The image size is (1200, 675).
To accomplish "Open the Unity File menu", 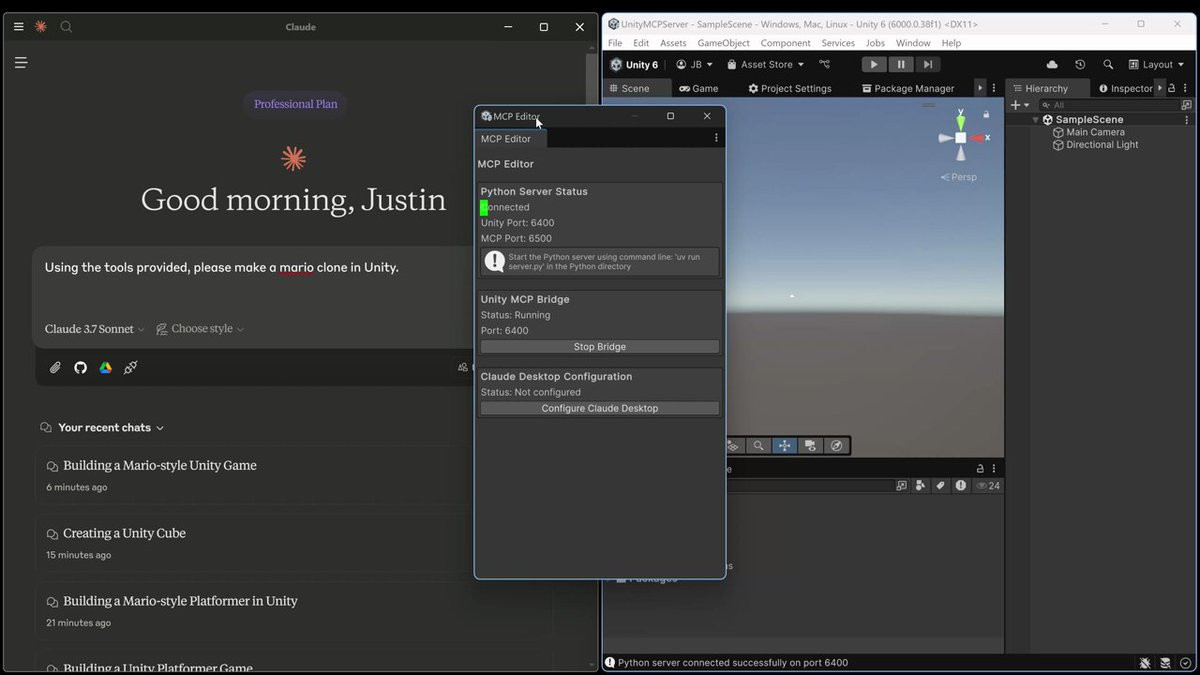I will pyautogui.click(x=615, y=43).
